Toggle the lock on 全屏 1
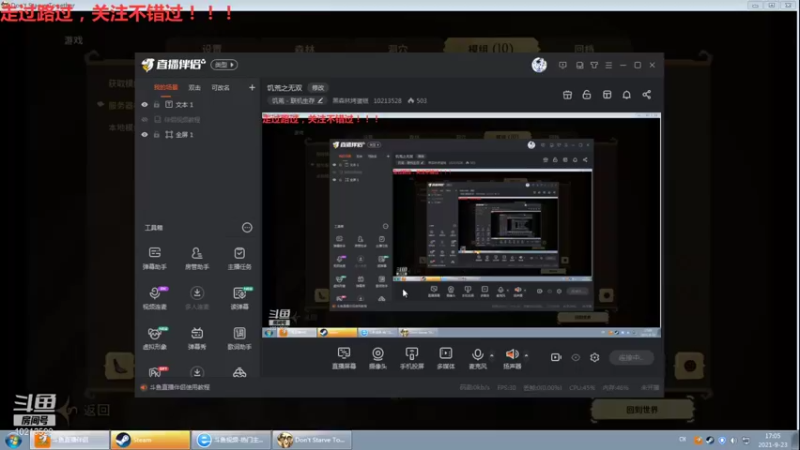Viewport: 800px width, 450px height. coord(157,135)
